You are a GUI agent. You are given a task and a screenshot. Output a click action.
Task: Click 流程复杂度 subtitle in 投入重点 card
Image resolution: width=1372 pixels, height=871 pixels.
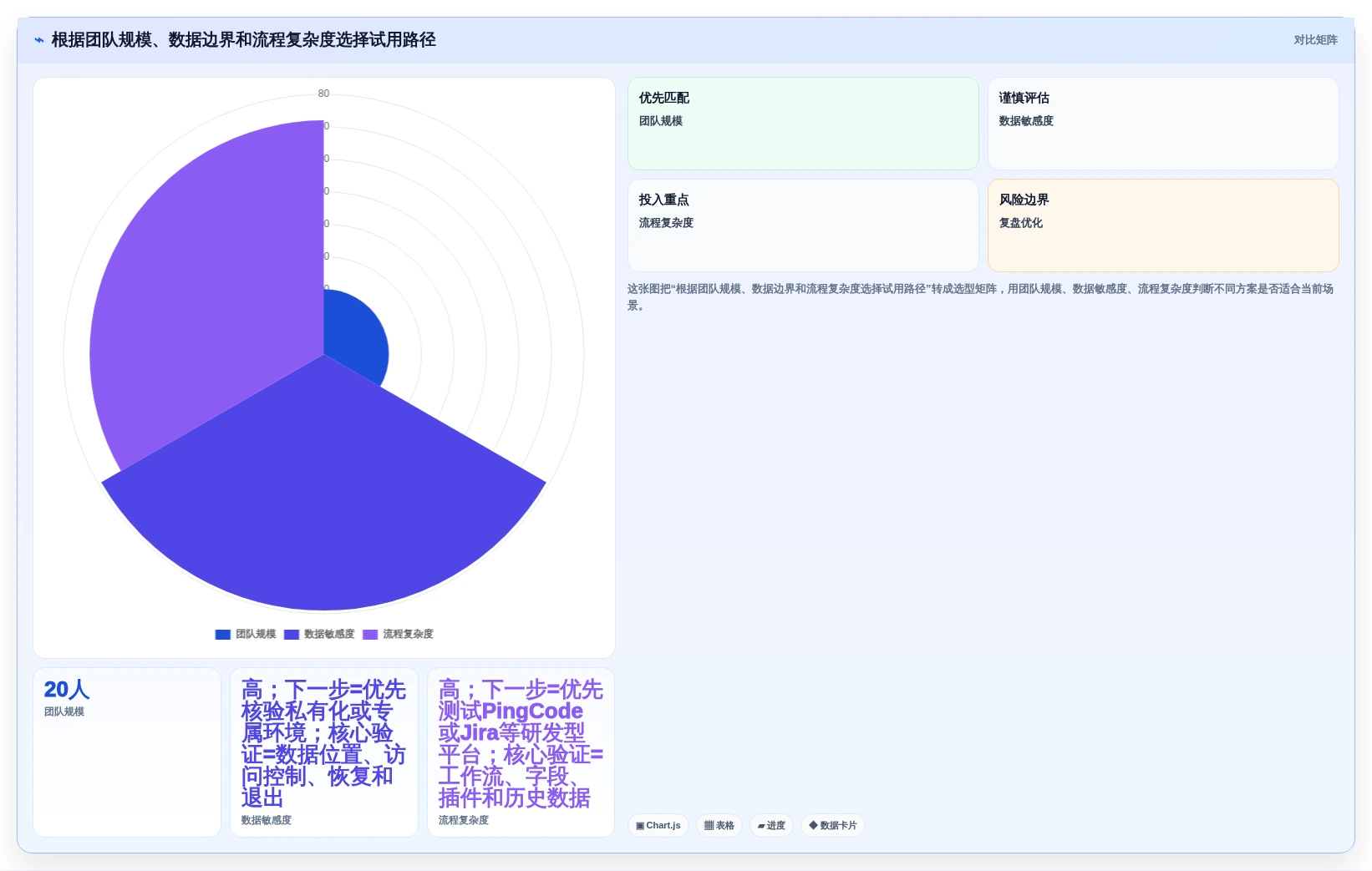(x=666, y=223)
